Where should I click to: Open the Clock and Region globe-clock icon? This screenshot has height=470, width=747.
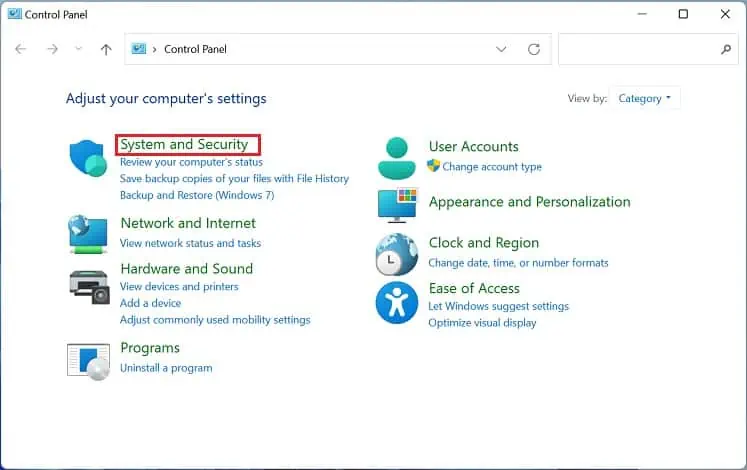click(397, 254)
